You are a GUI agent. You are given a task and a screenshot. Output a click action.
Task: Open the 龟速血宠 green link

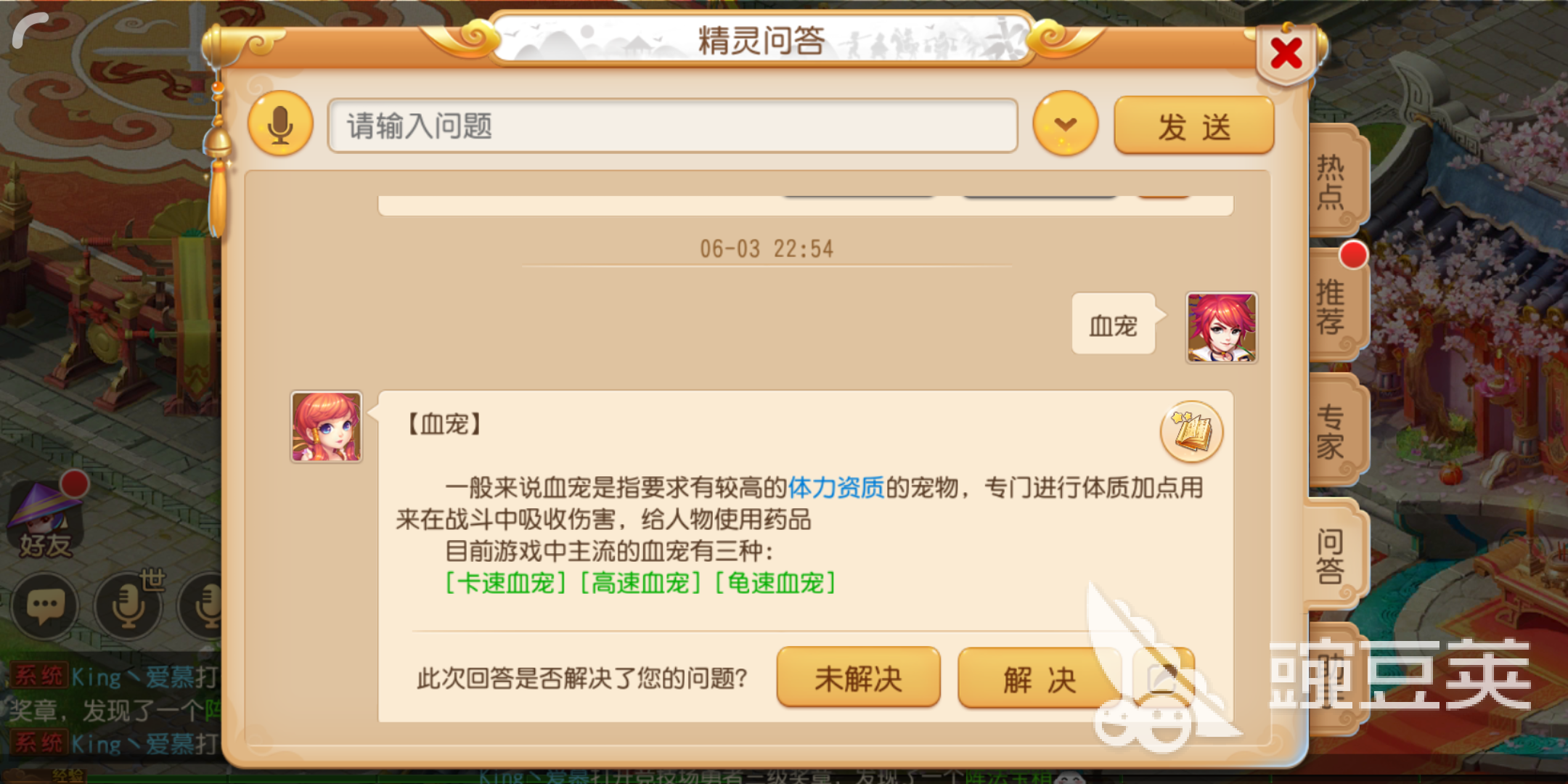coord(775,583)
